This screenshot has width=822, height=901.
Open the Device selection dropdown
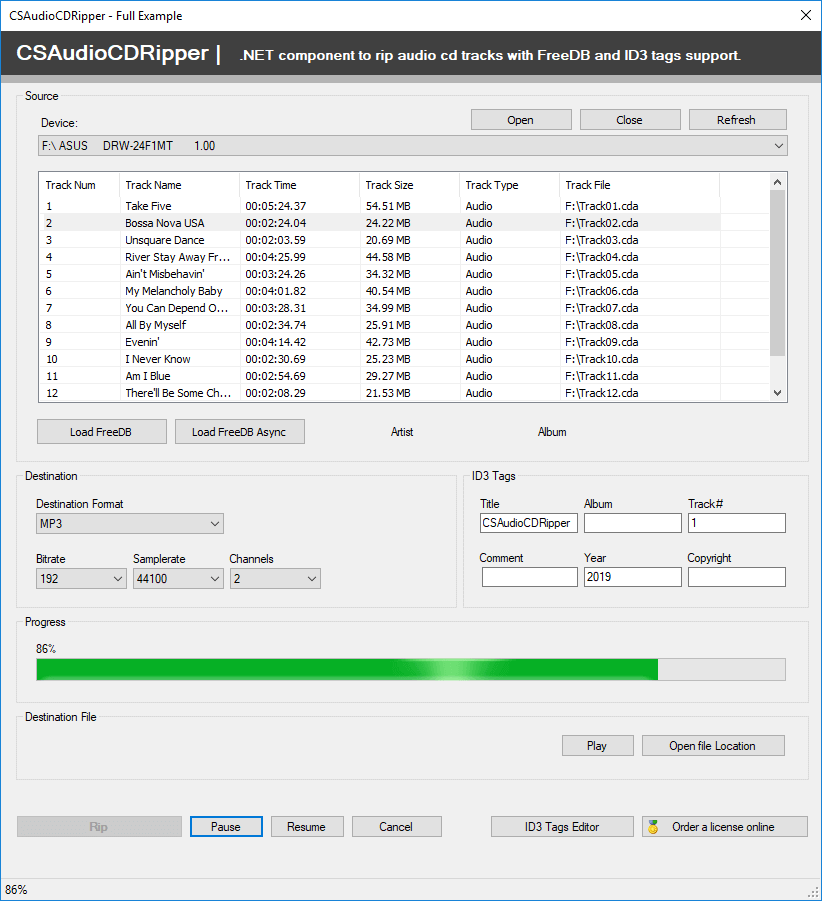tap(778, 145)
